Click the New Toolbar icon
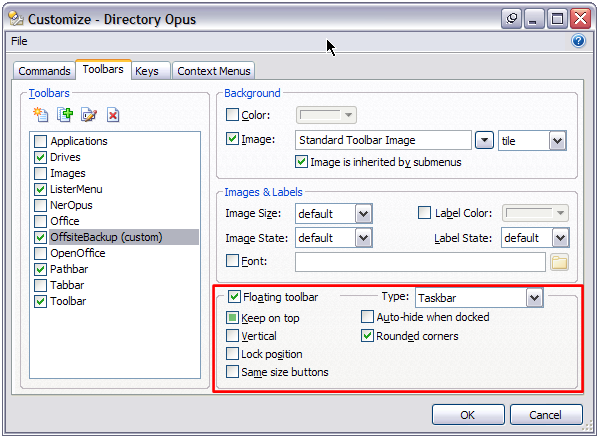Viewport: 599px width, 438px height. 40,115
